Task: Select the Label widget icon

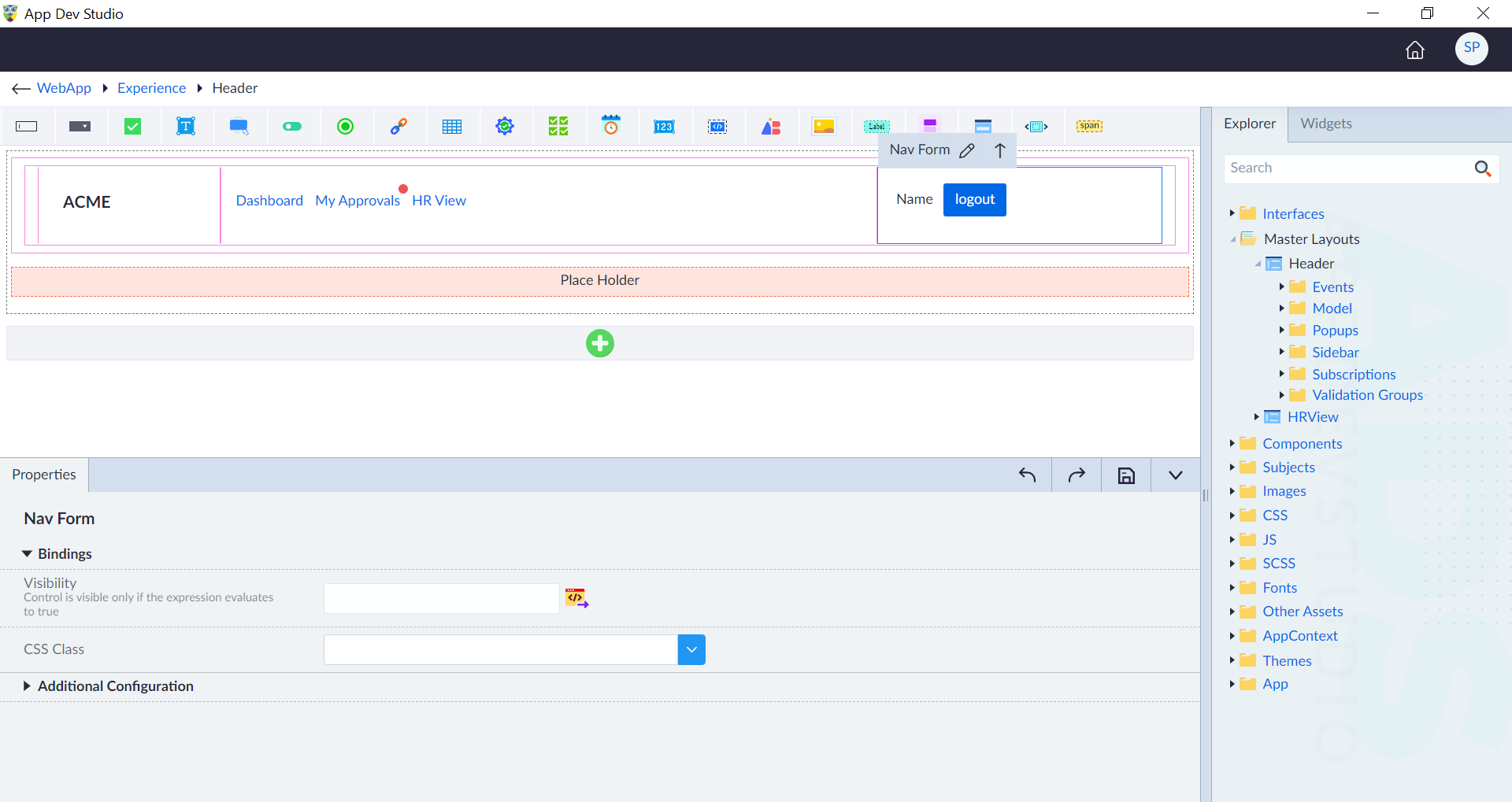Action: pos(876,126)
